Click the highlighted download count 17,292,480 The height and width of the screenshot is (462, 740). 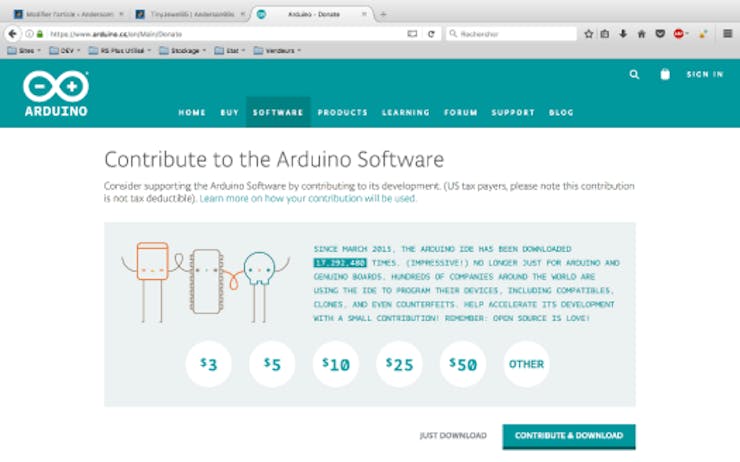340,262
